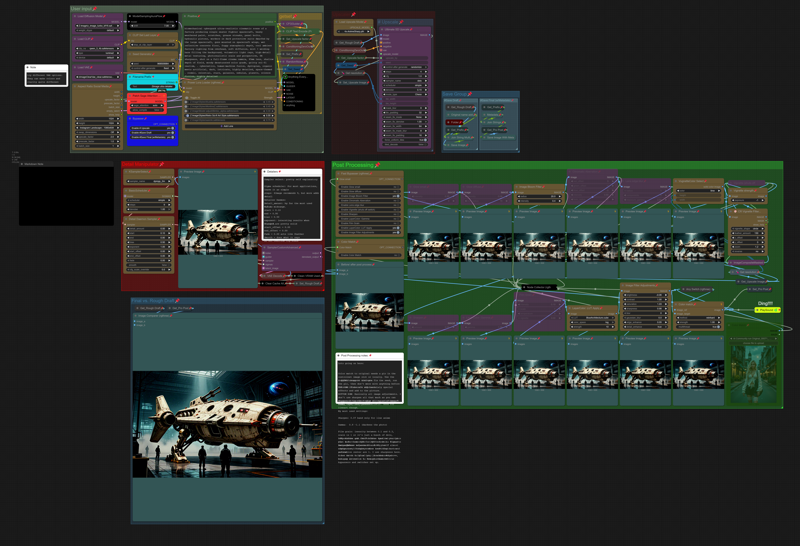Viewport: 800px width, 546px height.
Task: Collapse the Ultimate SD Upscale node via its dot
Action: [x=382, y=29]
